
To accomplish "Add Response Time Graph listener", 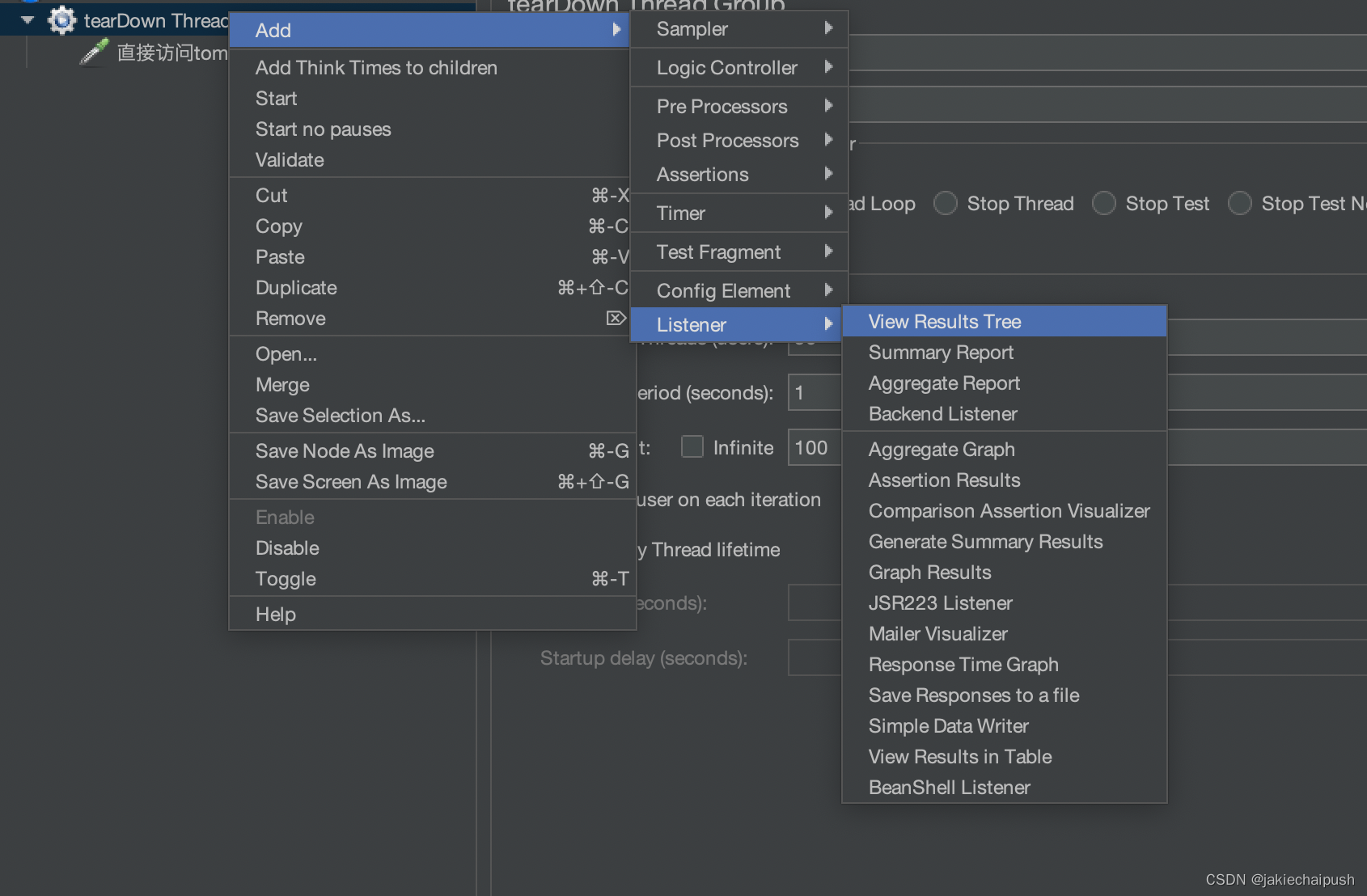I will coord(1005,665).
